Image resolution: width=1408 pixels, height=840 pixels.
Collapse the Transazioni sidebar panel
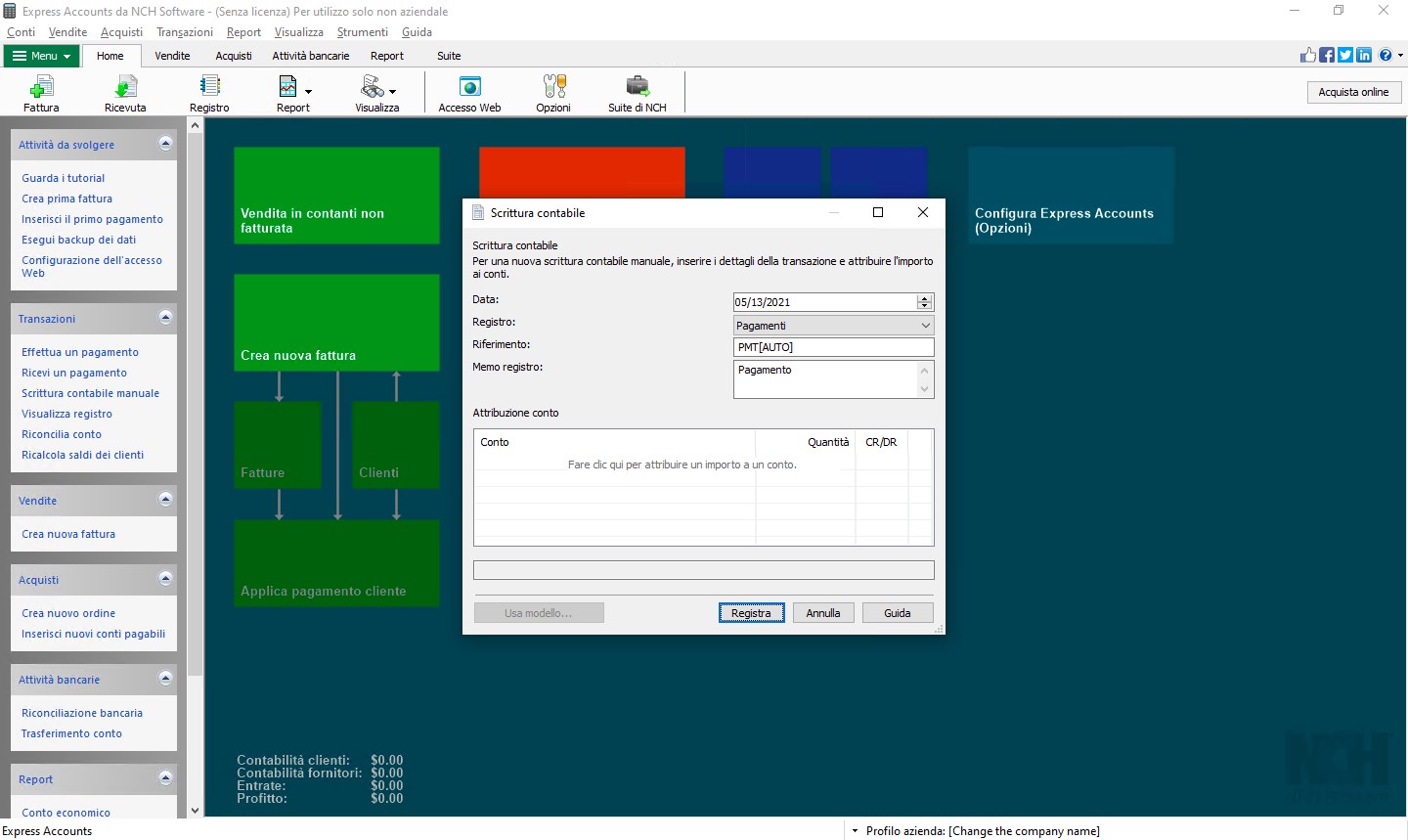pos(165,318)
